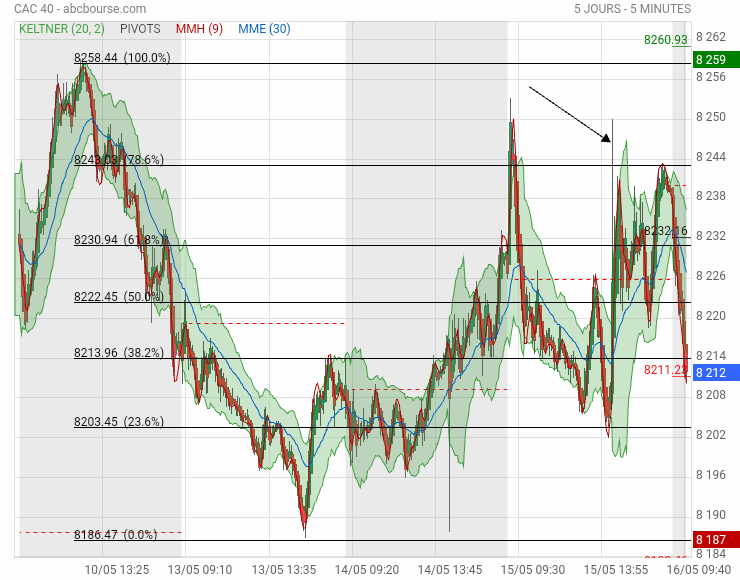Viewport: 740px width, 580px height.
Task: Click the 8 220 axis value
Action: (x=711, y=315)
